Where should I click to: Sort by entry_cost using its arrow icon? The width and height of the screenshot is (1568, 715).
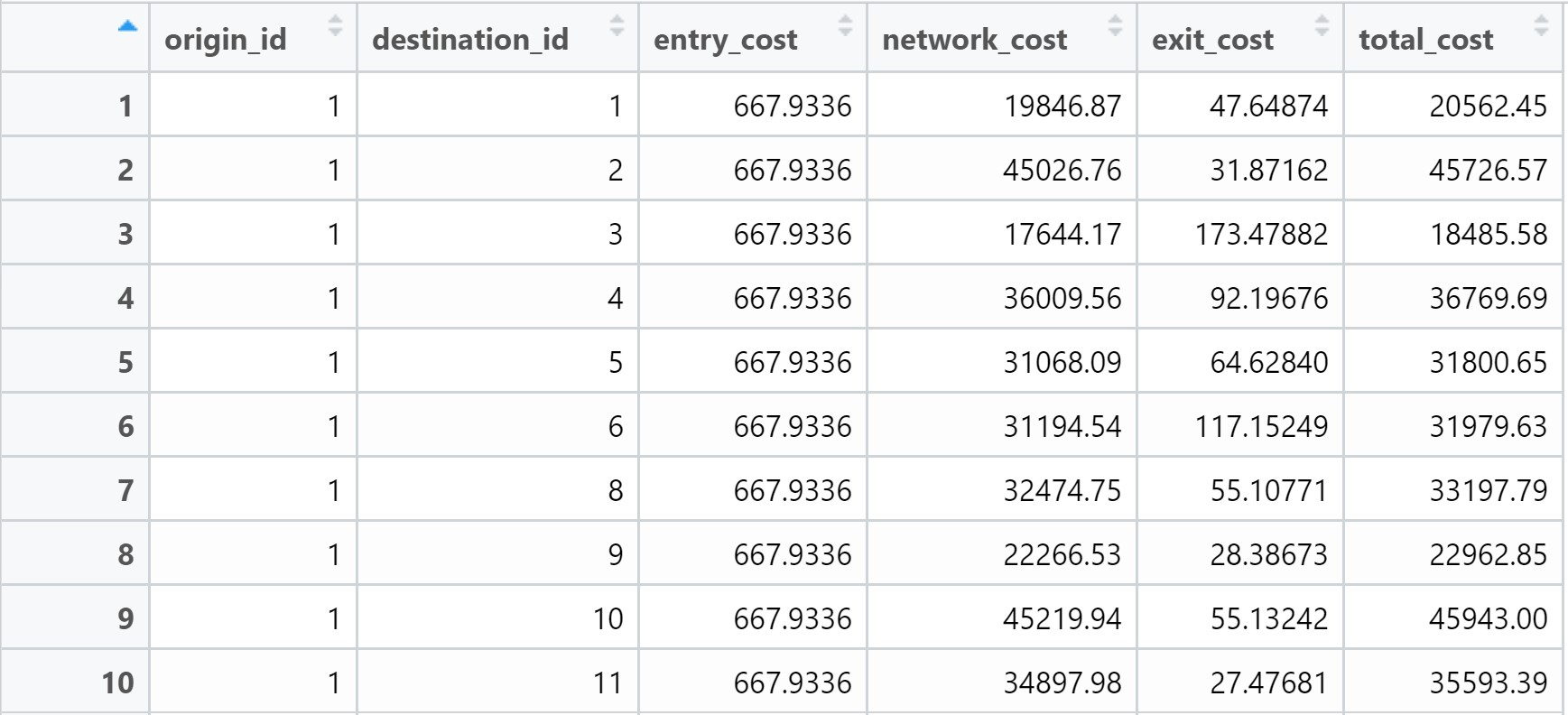pos(845,26)
